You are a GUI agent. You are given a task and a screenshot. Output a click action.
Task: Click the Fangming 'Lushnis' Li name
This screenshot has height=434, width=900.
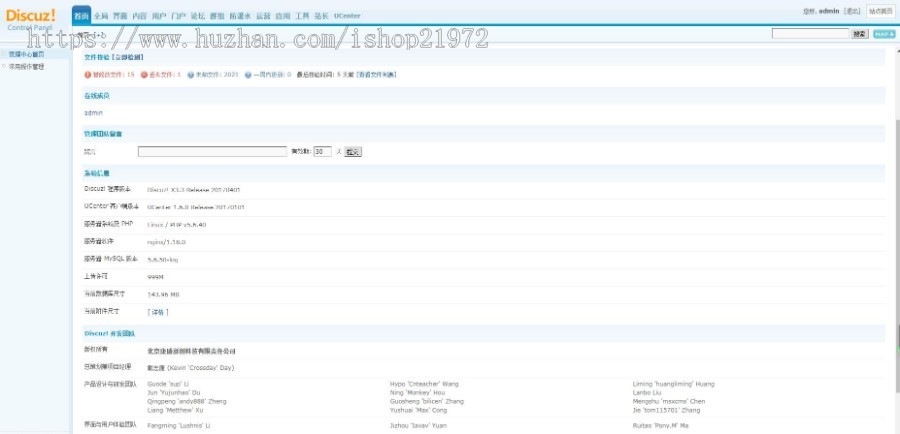tap(179, 426)
